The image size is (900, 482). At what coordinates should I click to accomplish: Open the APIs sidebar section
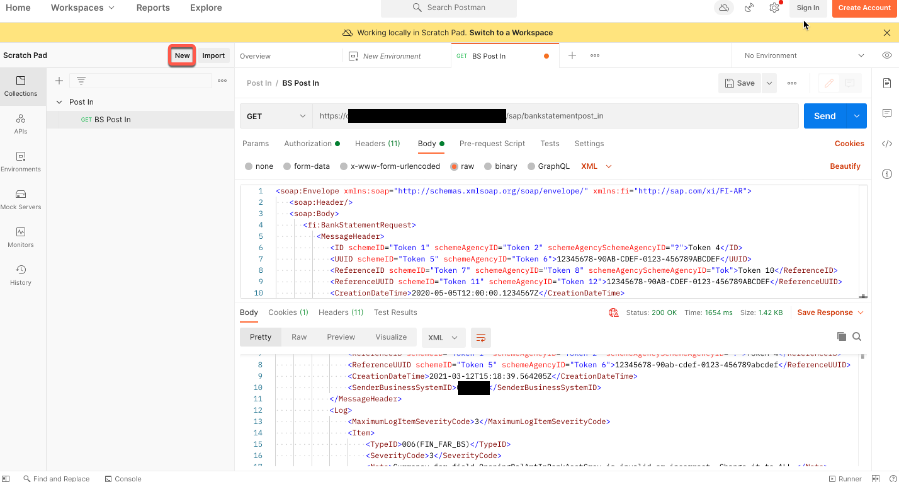click(21, 124)
